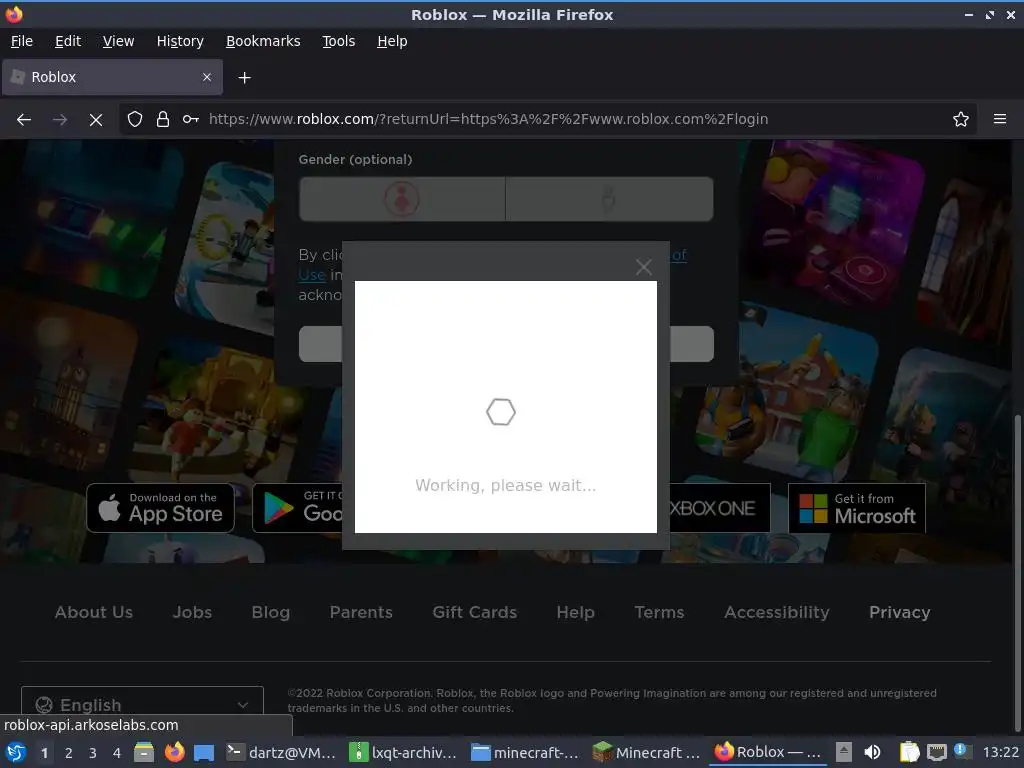Open the Jobs footer link
The image size is (1024, 768).
coord(192,613)
